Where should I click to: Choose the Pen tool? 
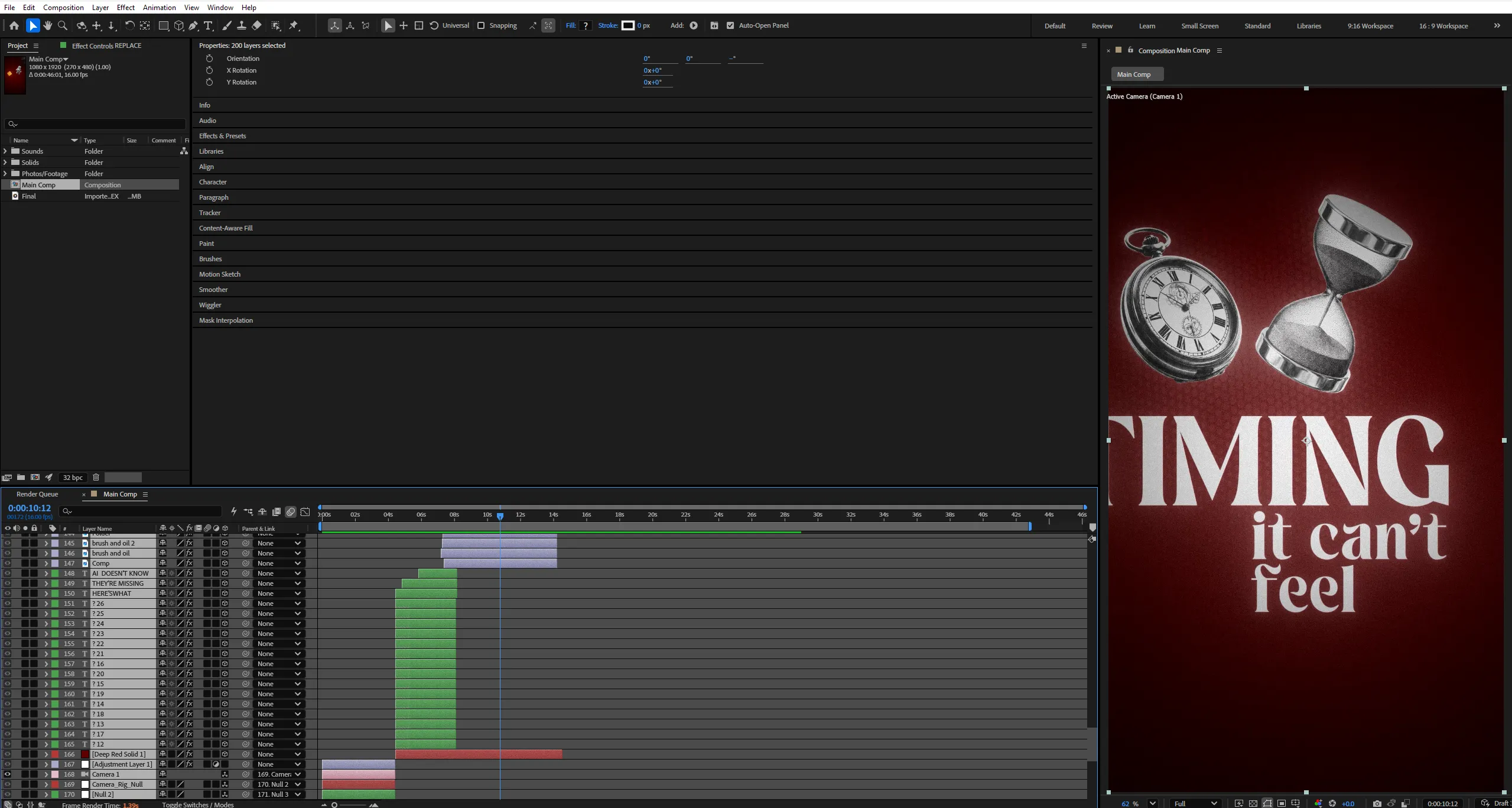pyautogui.click(x=193, y=25)
